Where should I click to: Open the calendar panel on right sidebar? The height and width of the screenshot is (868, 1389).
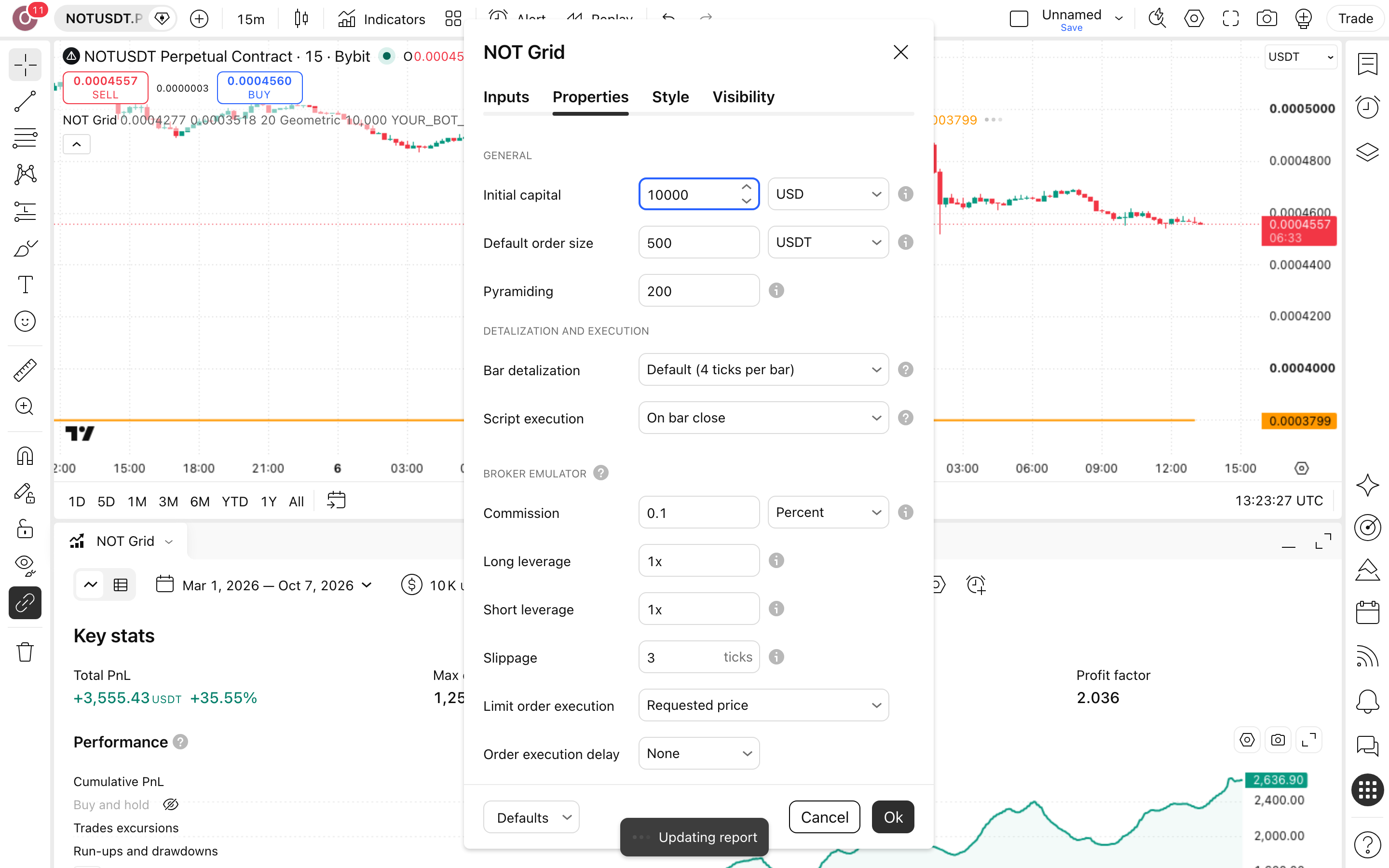pyautogui.click(x=1367, y=612)
